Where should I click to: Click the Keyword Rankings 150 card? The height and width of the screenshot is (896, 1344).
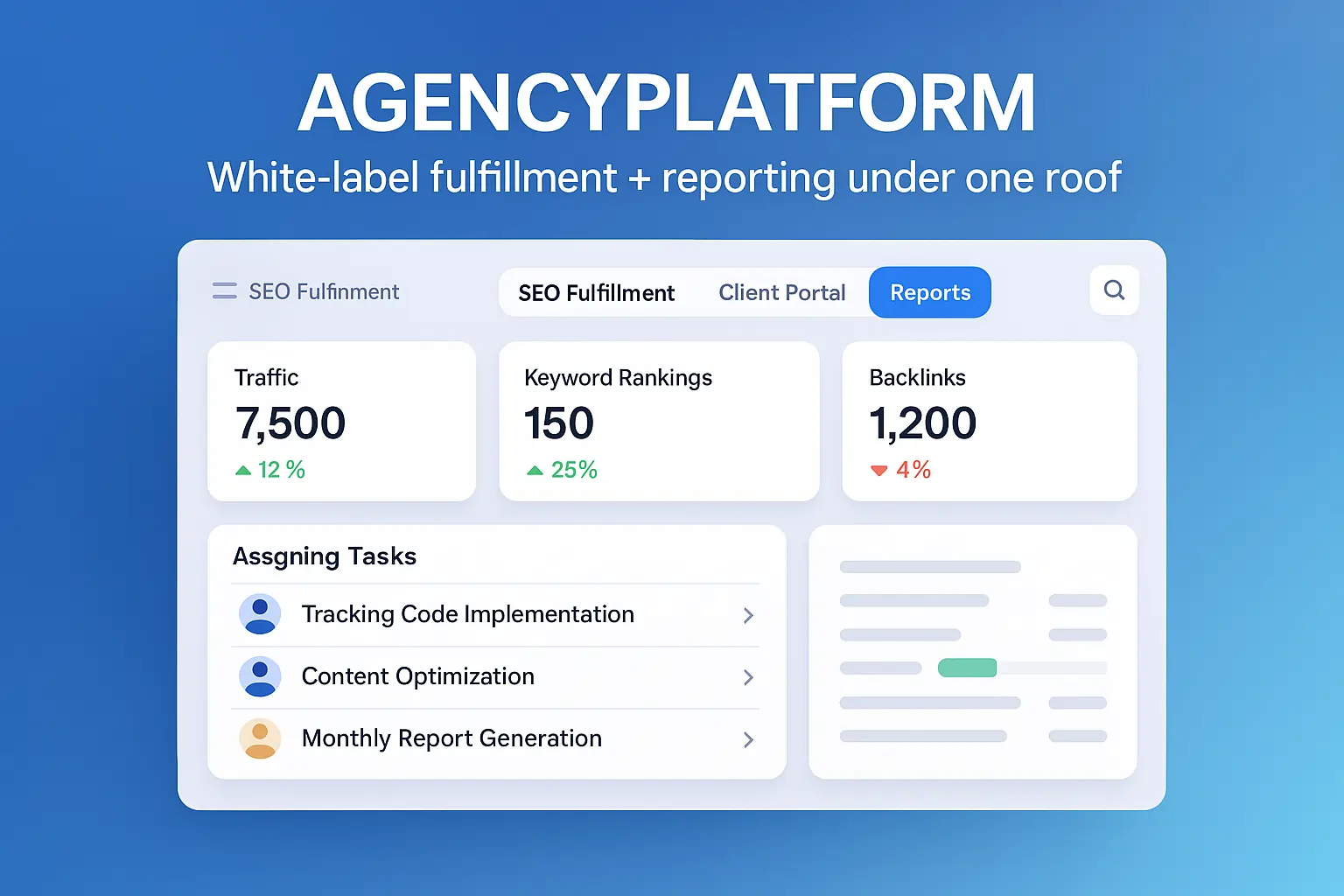pos(658,421)
